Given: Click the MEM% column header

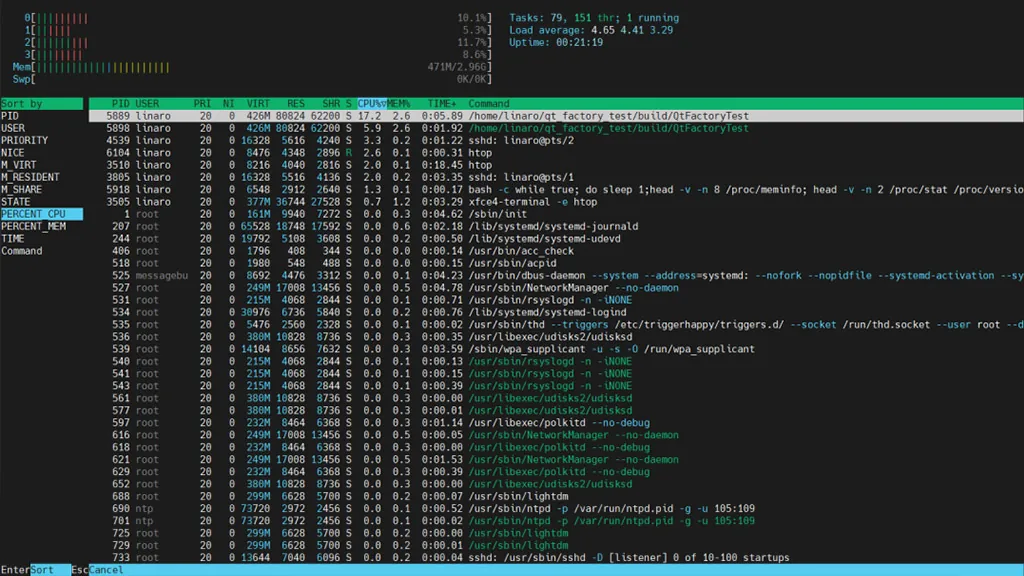Looking at the screenshot, I should 398,104.
